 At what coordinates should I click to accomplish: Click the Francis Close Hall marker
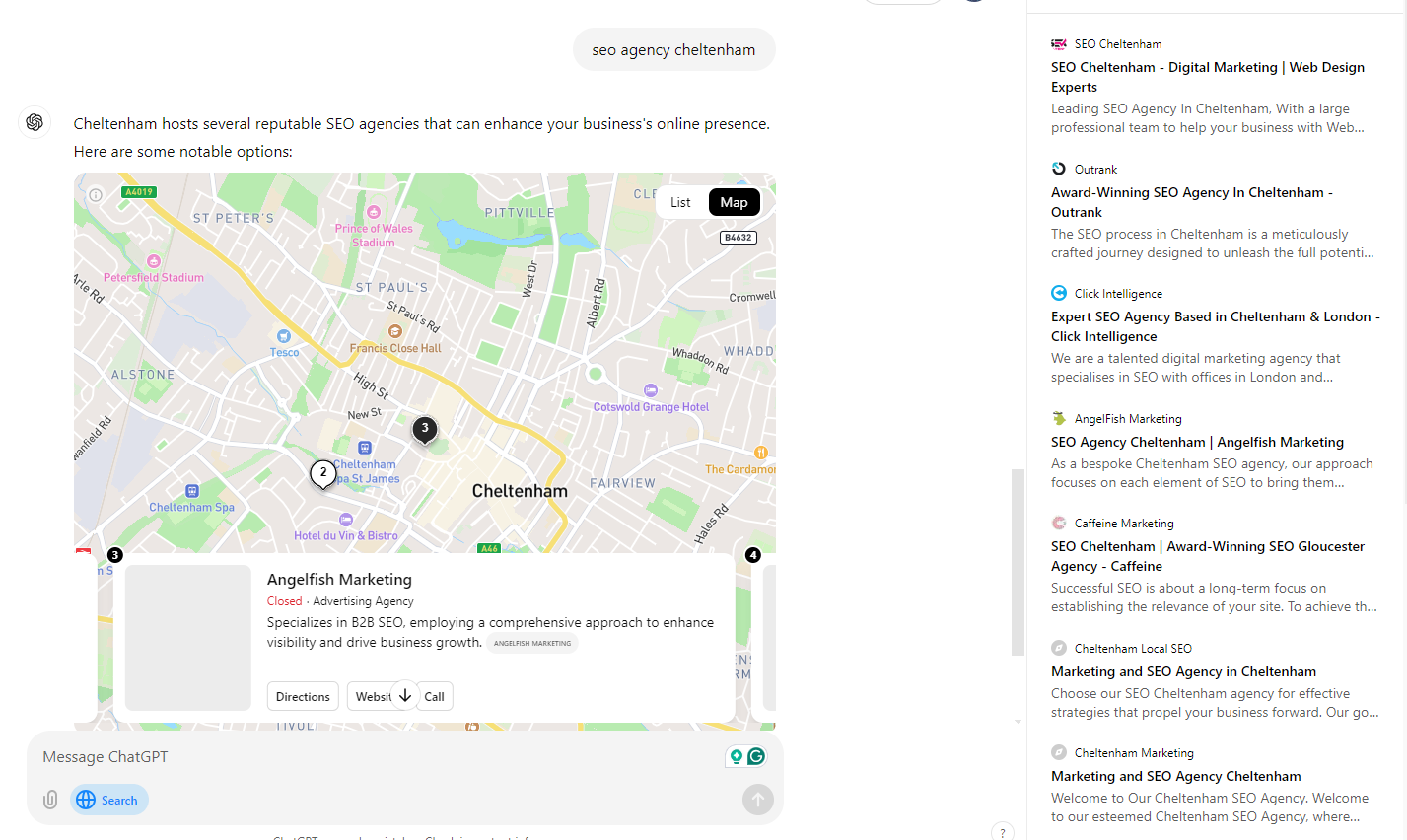(395, 331)
